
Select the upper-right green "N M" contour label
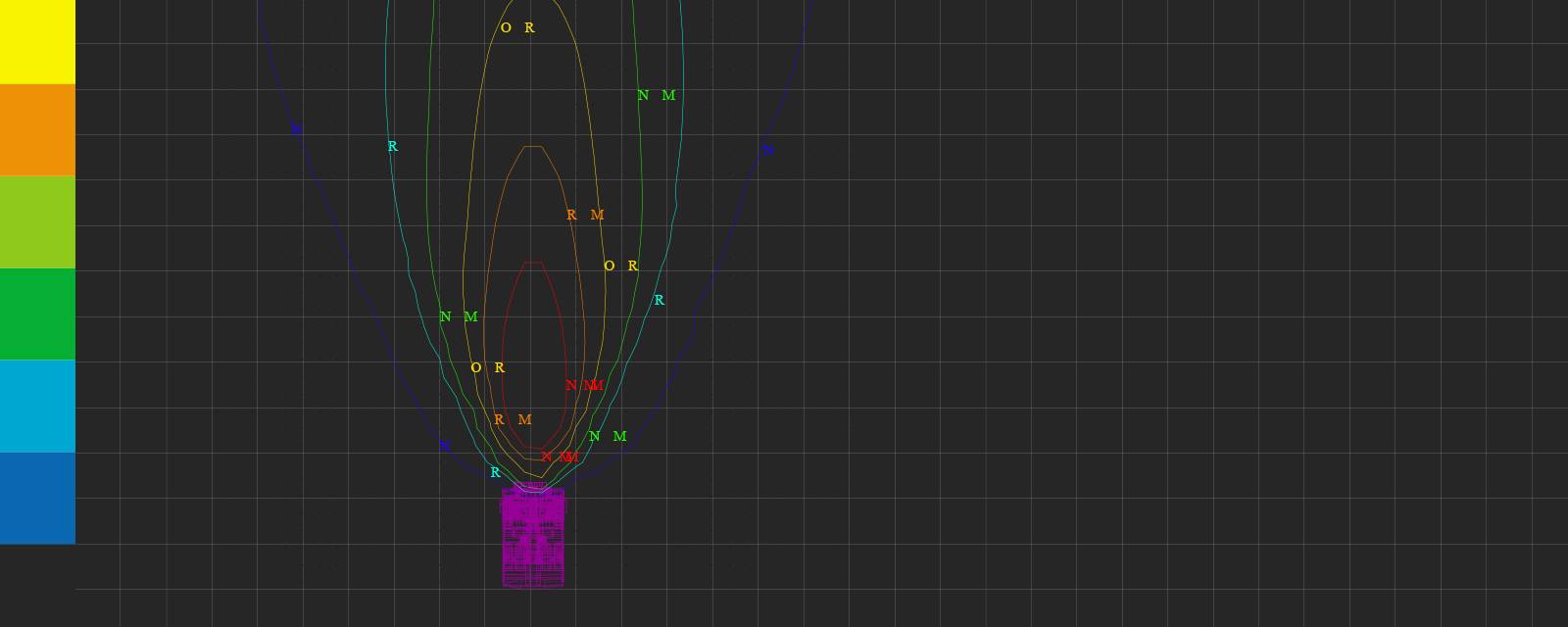point(656,96)
